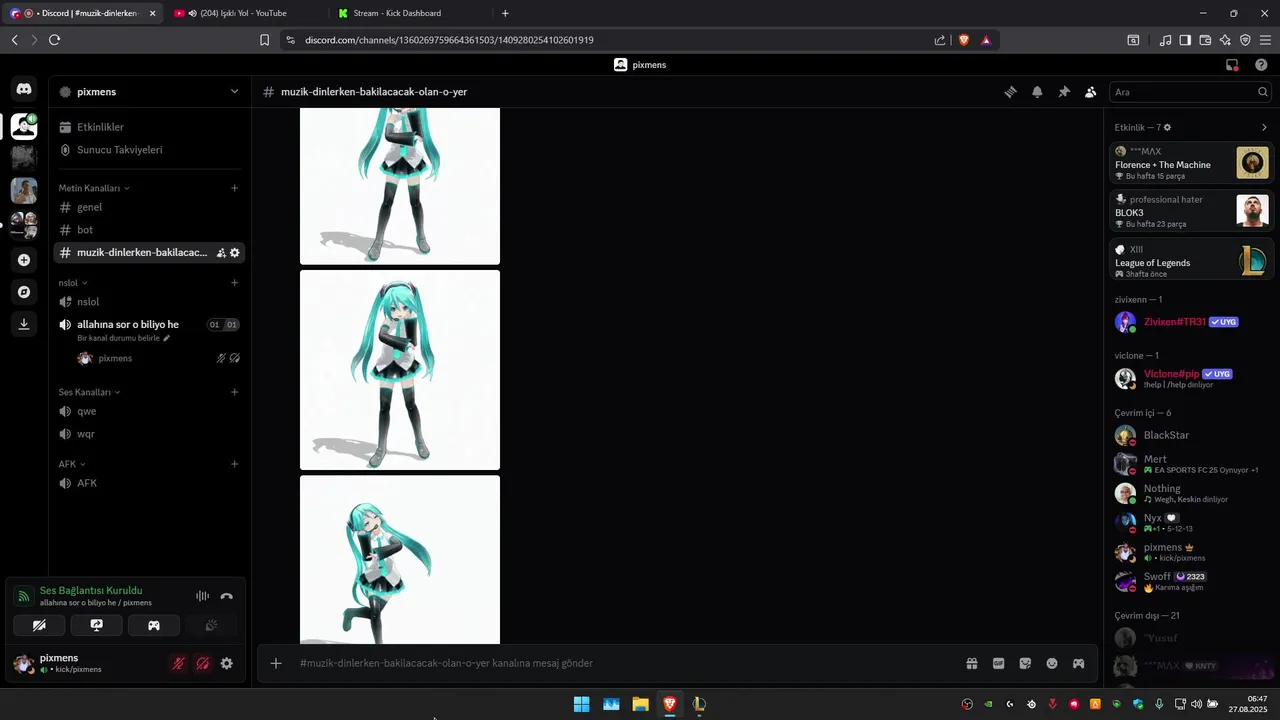Toggle Brave sidebar panel icon
This screenshot has height=720, width=1280.
[1185, 40]
